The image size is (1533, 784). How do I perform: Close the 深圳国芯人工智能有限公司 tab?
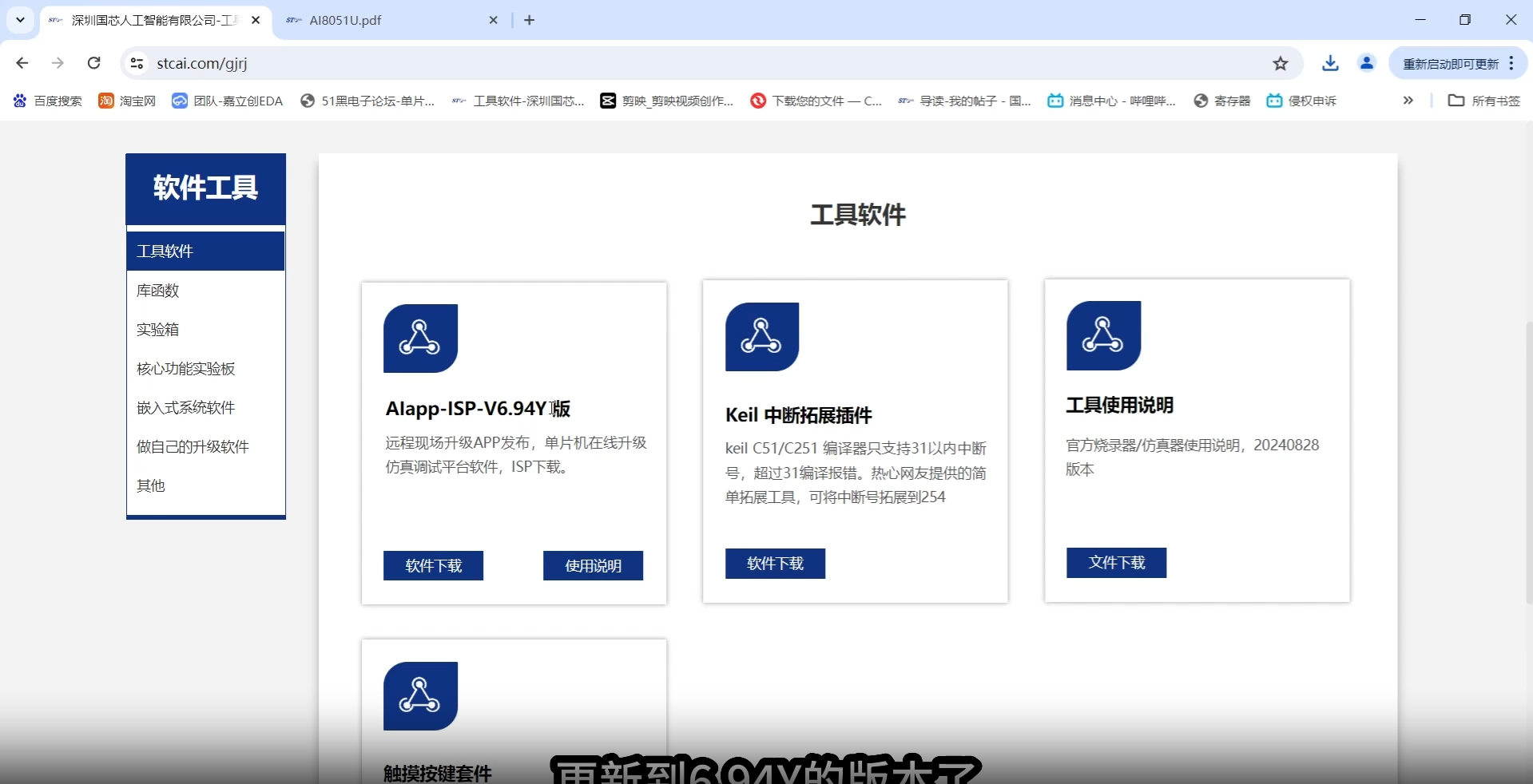click(256, 20)
